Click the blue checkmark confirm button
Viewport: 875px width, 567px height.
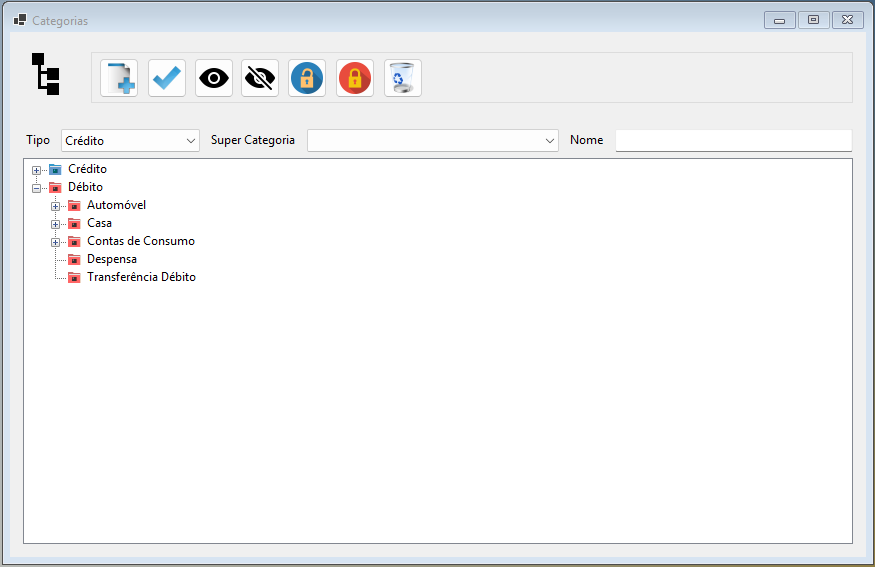tap(167, 78)
